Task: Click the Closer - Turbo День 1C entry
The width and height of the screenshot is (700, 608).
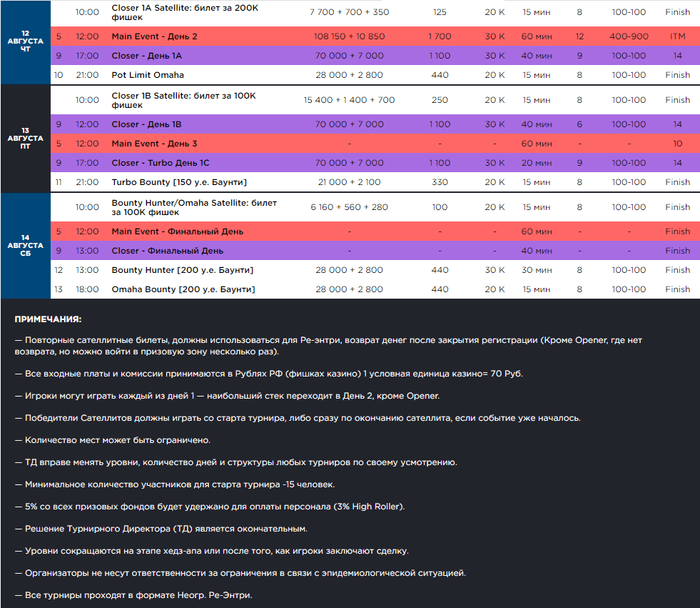Action: [x=166, y=162]
